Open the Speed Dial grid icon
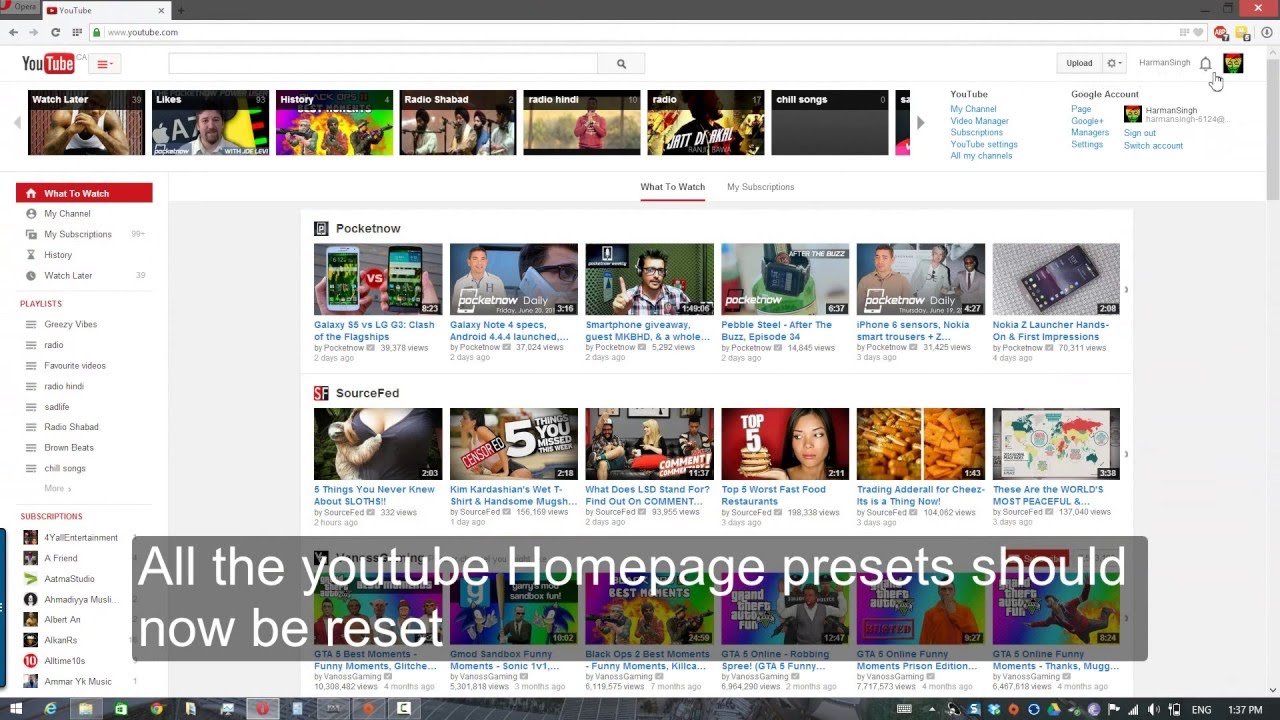 click(x=75, y=32)
